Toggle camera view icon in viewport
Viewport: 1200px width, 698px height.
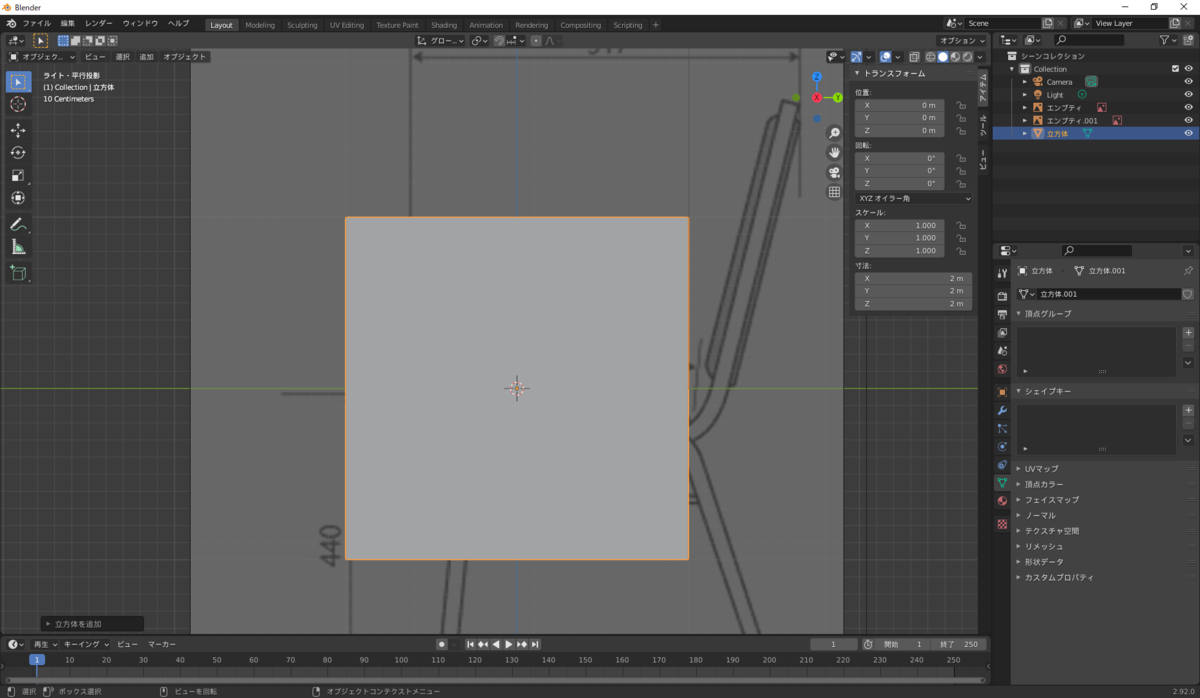834,172
